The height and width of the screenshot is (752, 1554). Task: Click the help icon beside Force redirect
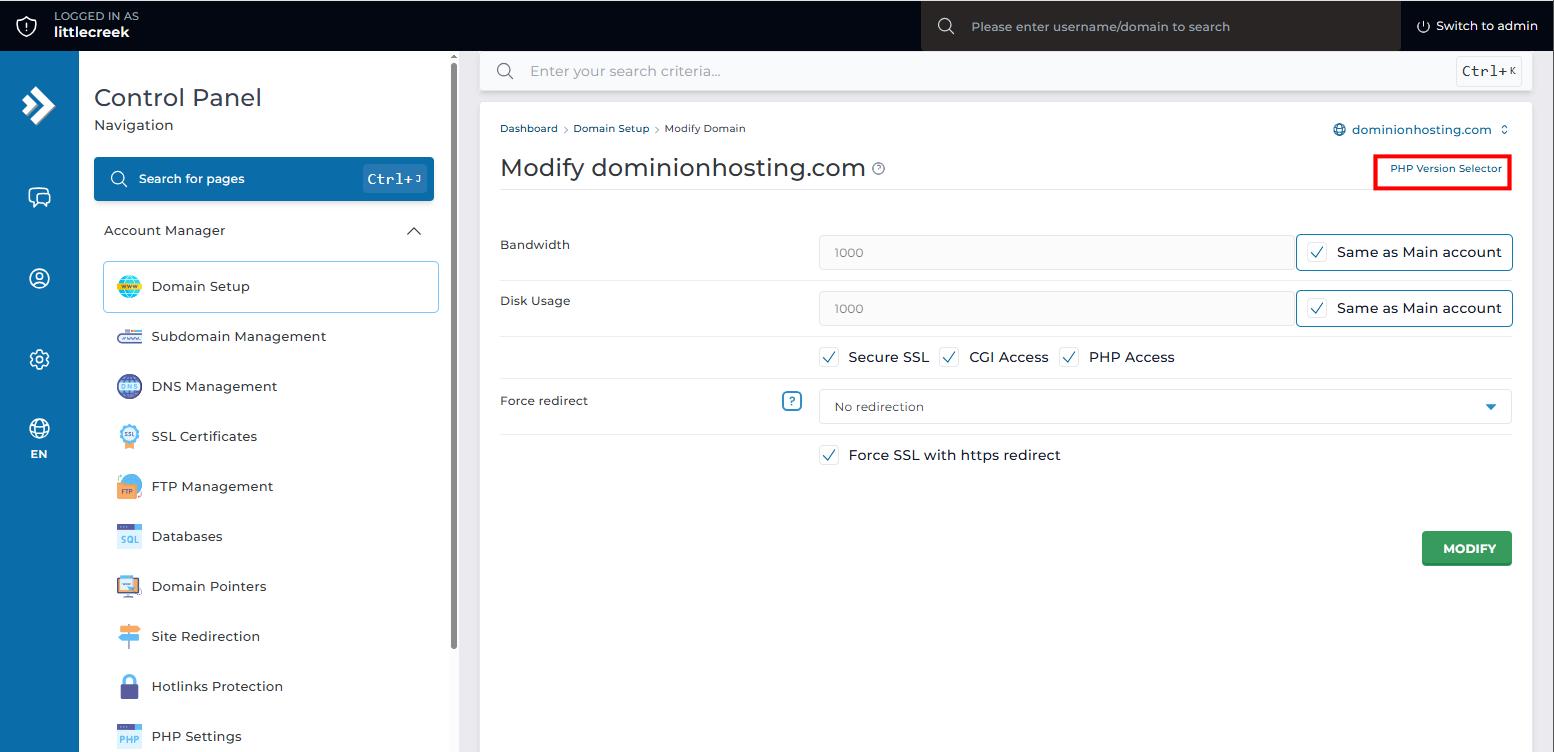coord(791,401)
